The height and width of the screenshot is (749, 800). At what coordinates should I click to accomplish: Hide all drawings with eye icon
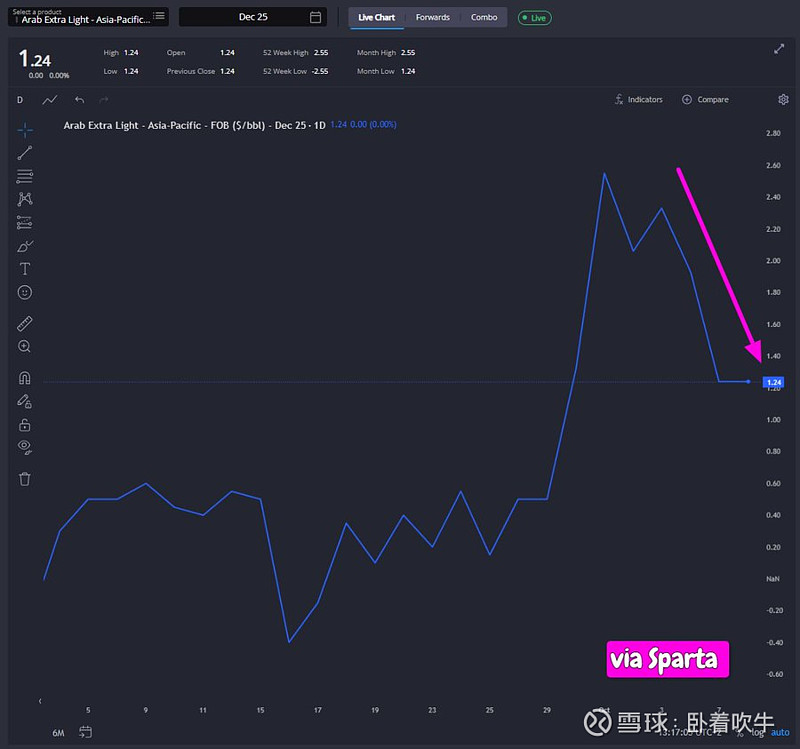(x=25, y=446)
